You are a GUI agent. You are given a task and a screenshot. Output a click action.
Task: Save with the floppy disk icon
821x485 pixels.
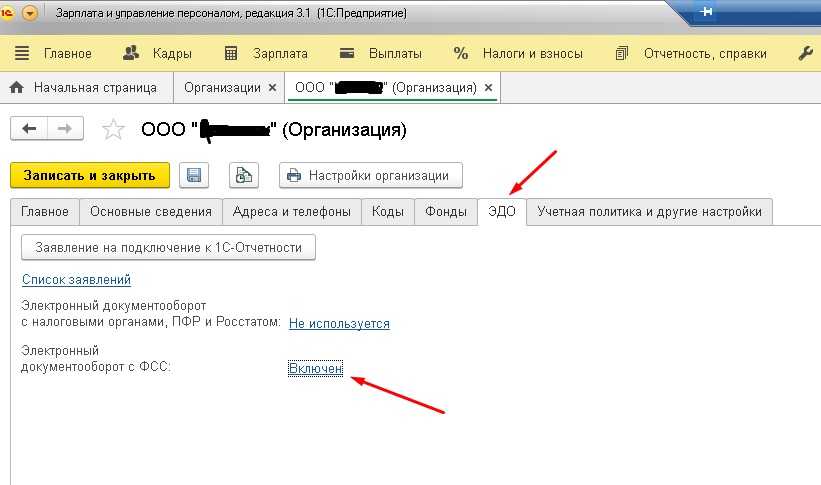(194, 175)
